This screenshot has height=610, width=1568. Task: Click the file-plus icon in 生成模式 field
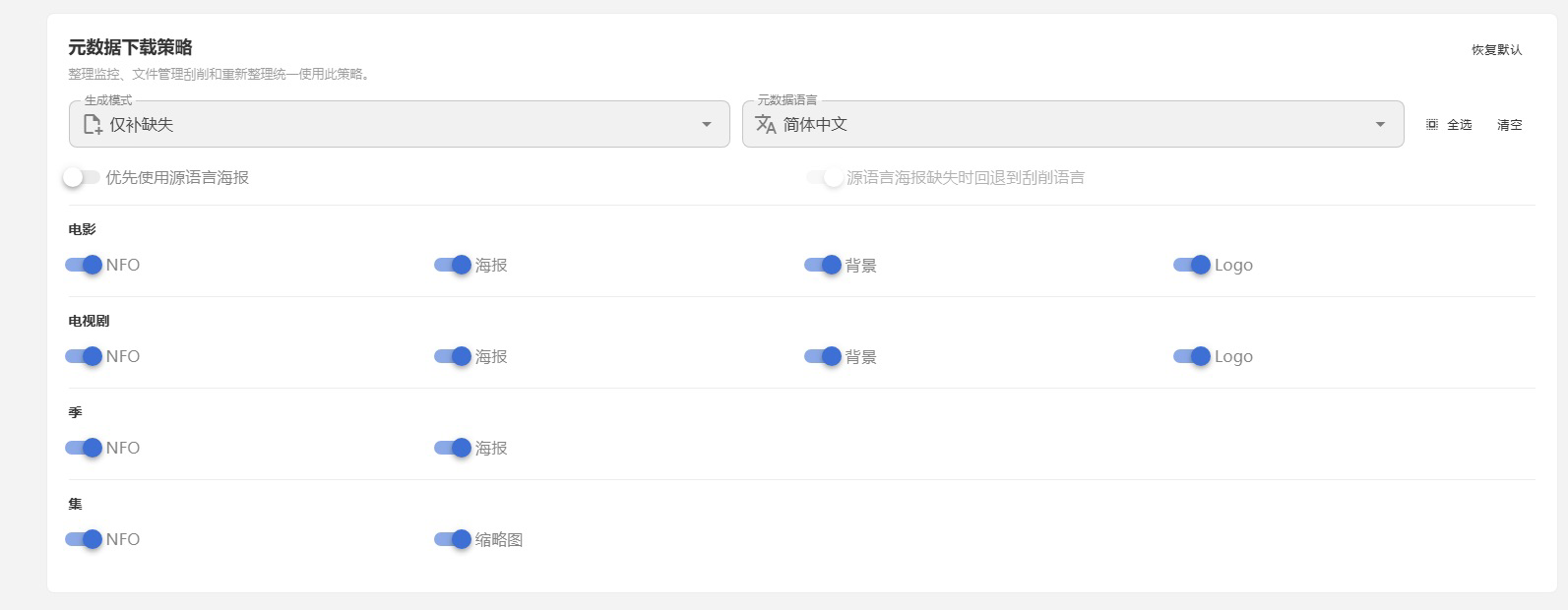point(94,125)
